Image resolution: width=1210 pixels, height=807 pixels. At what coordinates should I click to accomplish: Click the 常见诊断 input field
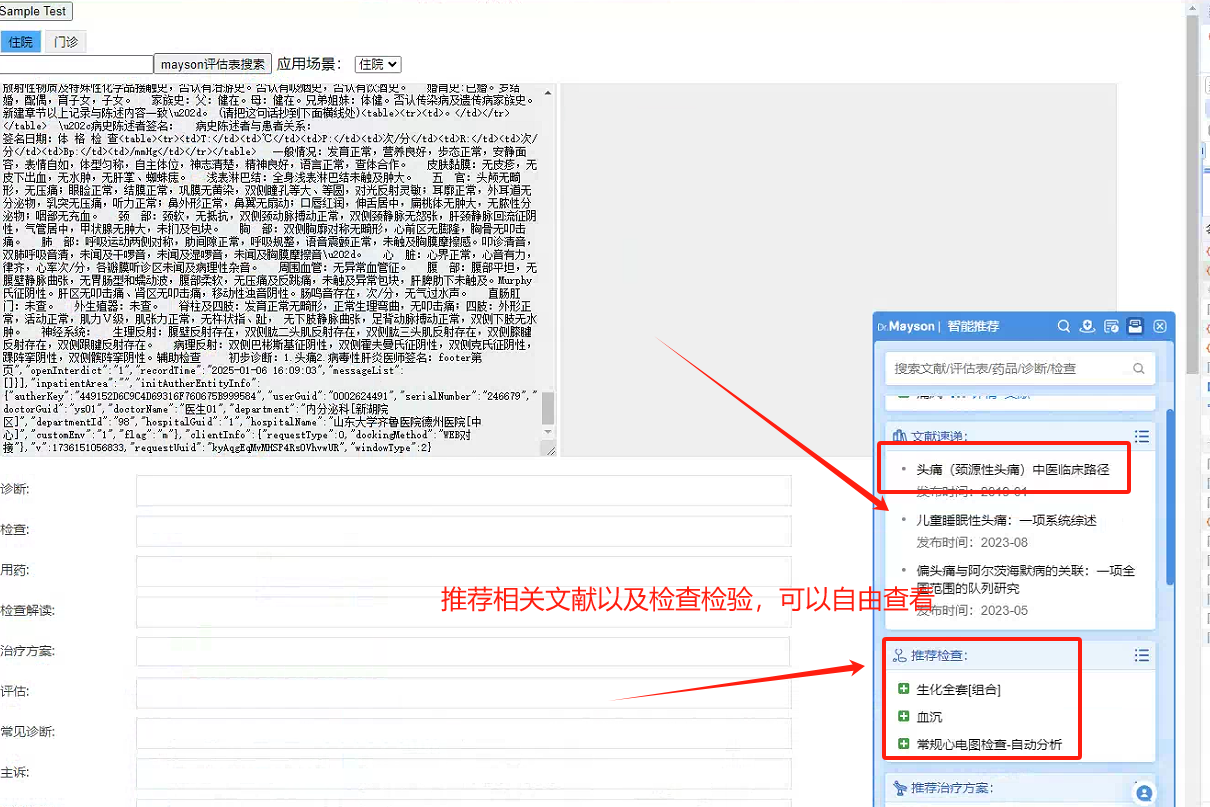(x=464, y=733)
